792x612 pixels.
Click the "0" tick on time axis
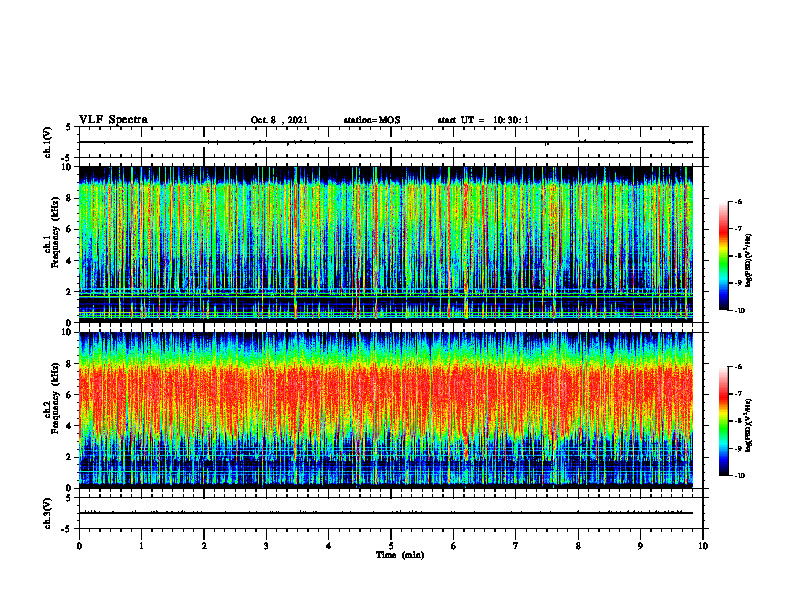pyautogui.click(x=79, y=546)
